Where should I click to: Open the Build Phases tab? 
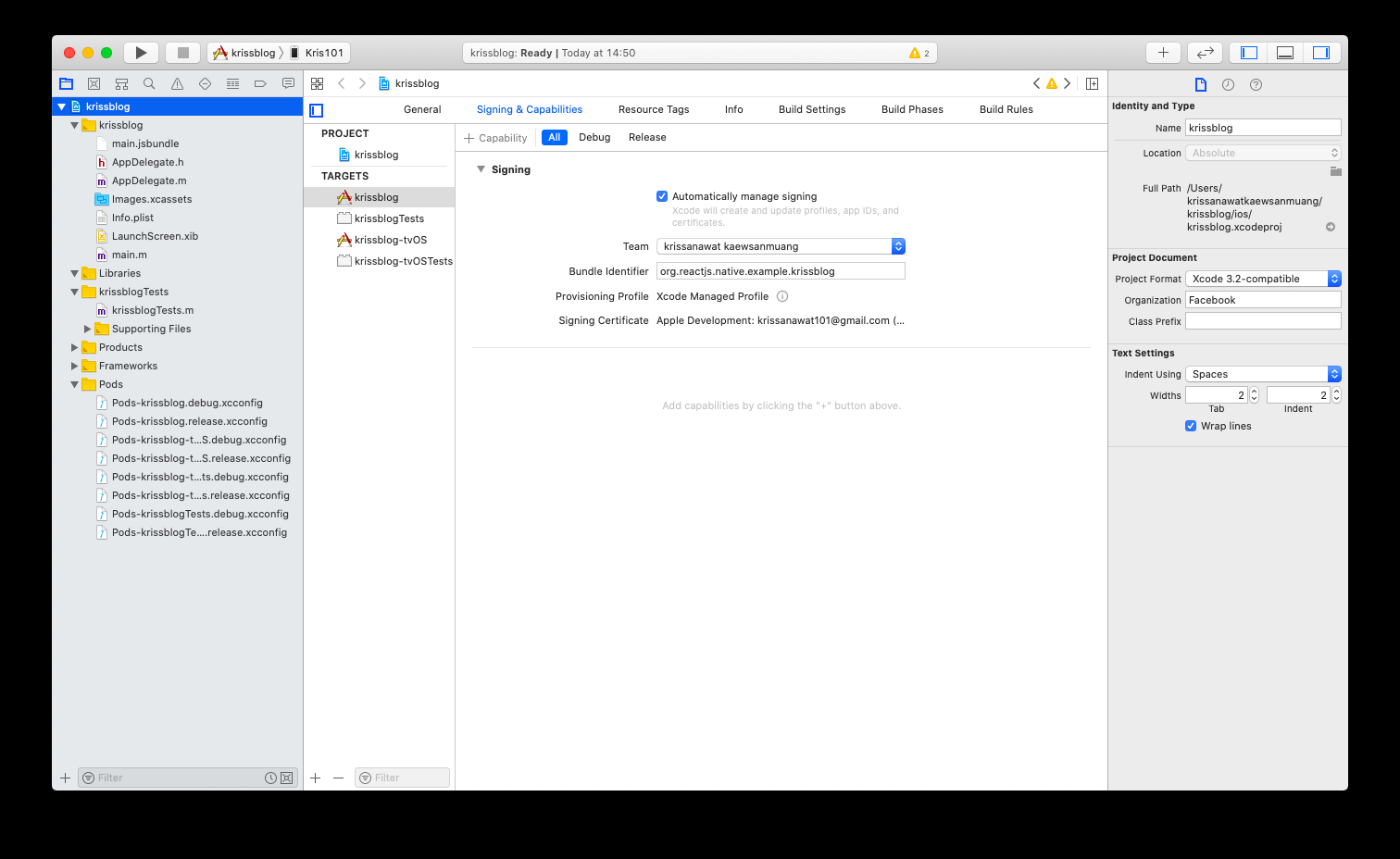[x=912, y=109]
